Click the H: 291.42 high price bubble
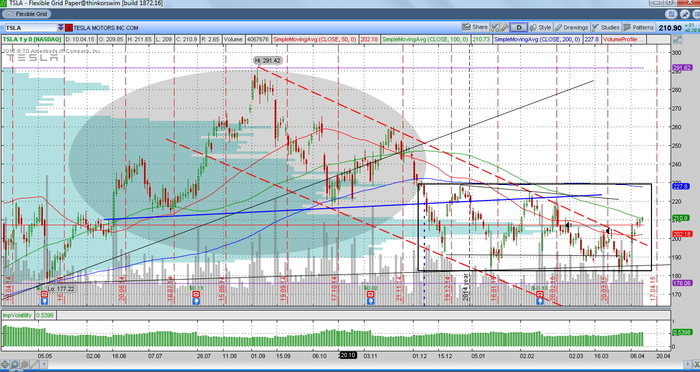The image size is (700, 372). [x=268, y=60]
